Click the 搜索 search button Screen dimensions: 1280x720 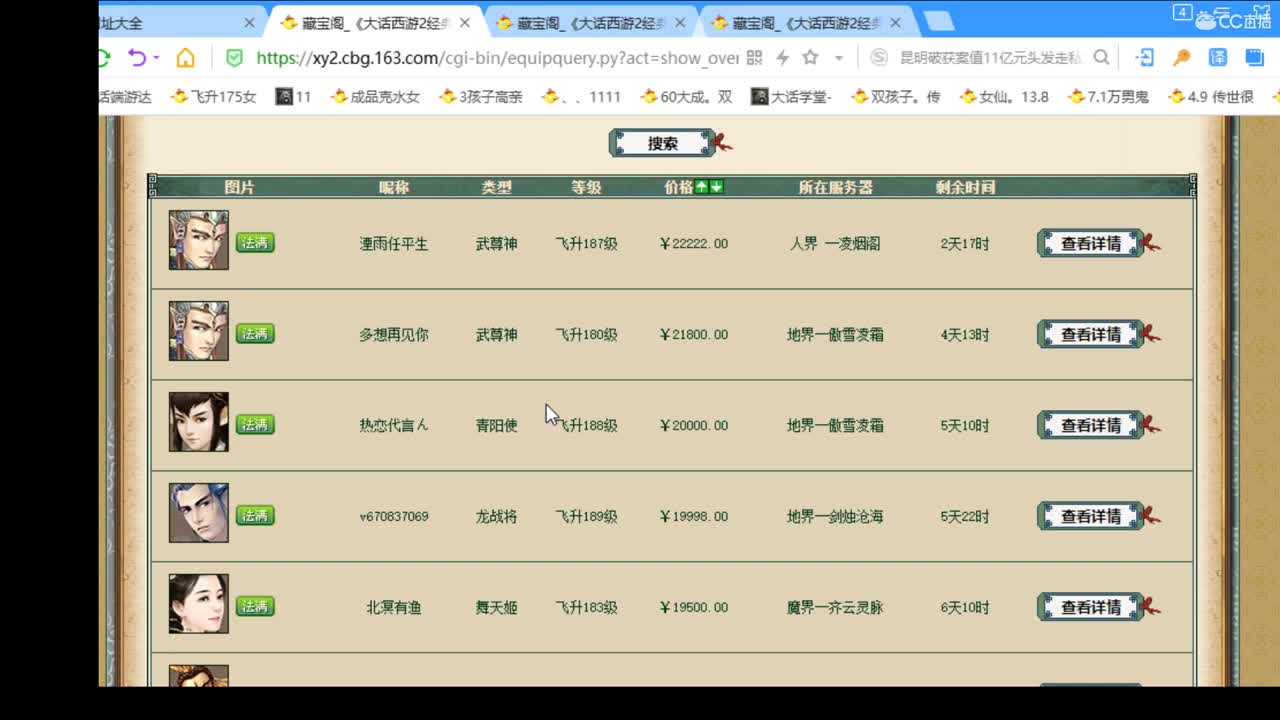[662, 143]
